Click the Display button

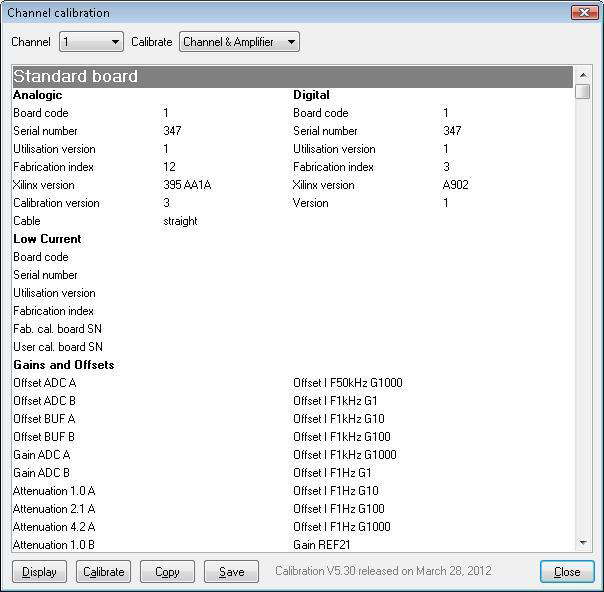tap(40, 572)
